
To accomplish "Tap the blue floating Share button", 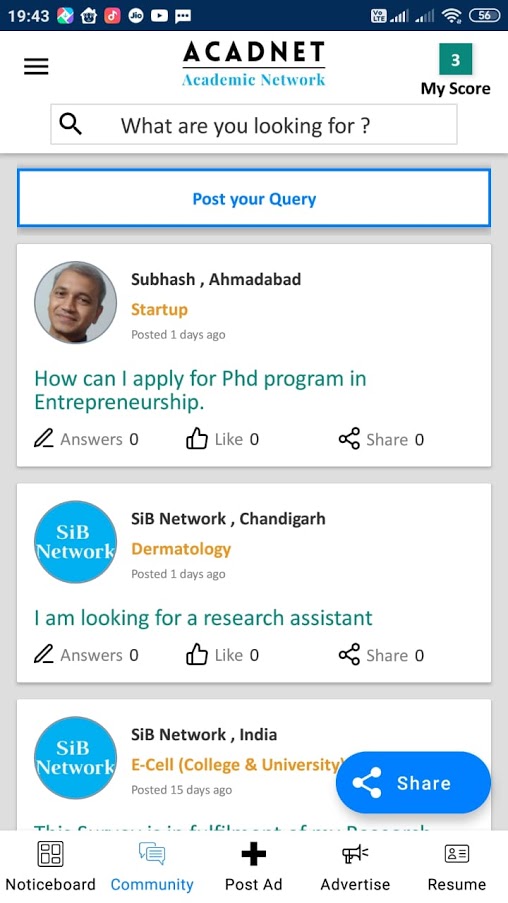I will [x=413, y=783].
